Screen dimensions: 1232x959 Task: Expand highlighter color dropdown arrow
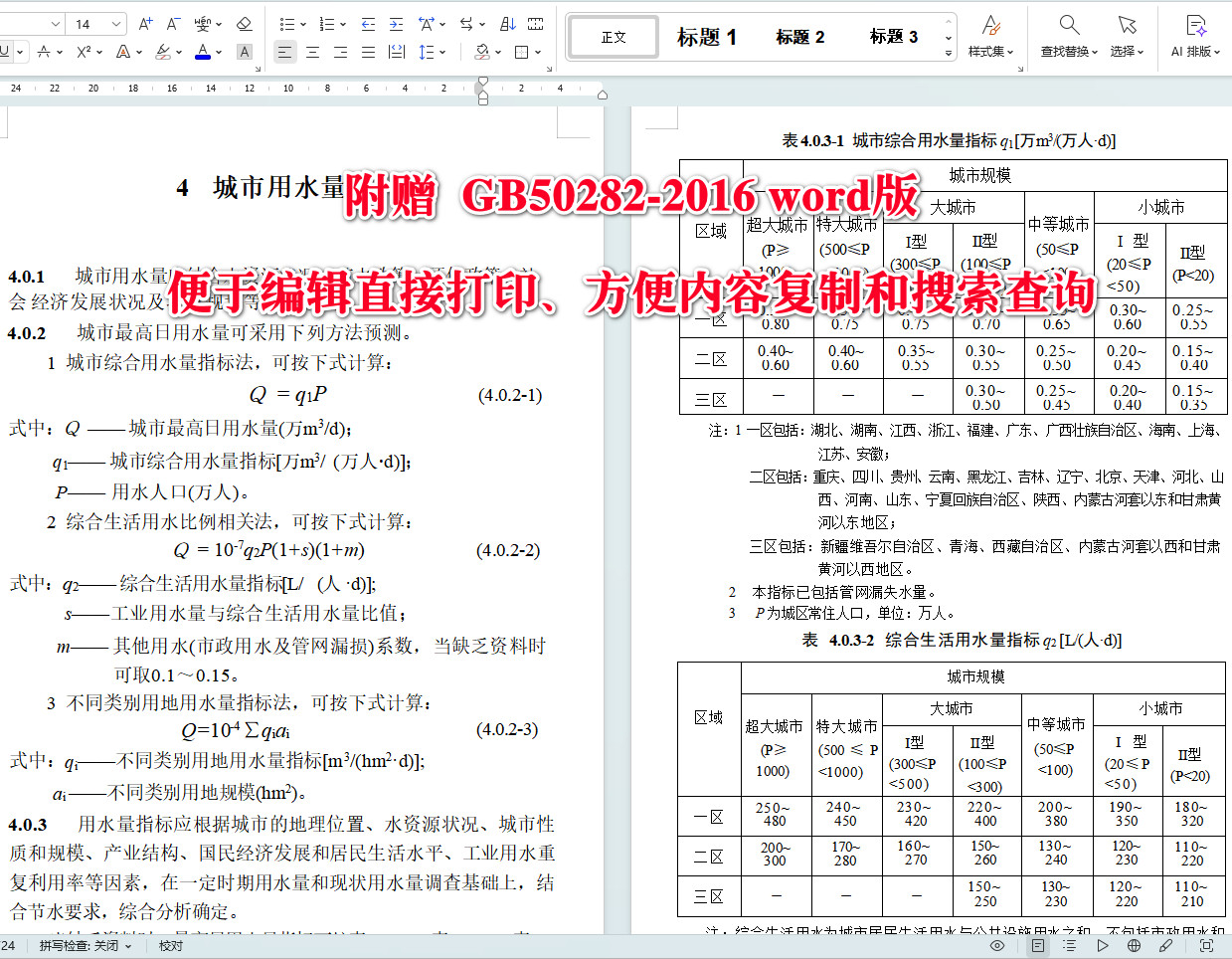[x=179, y=52]
